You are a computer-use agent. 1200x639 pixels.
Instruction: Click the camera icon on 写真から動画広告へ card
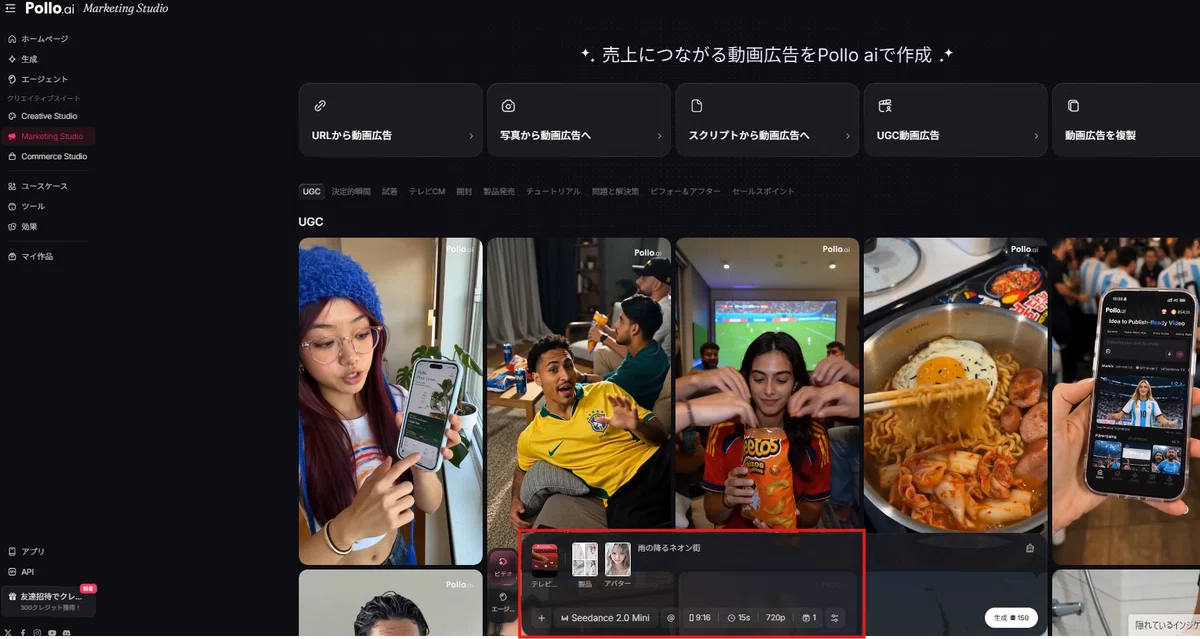508,105
